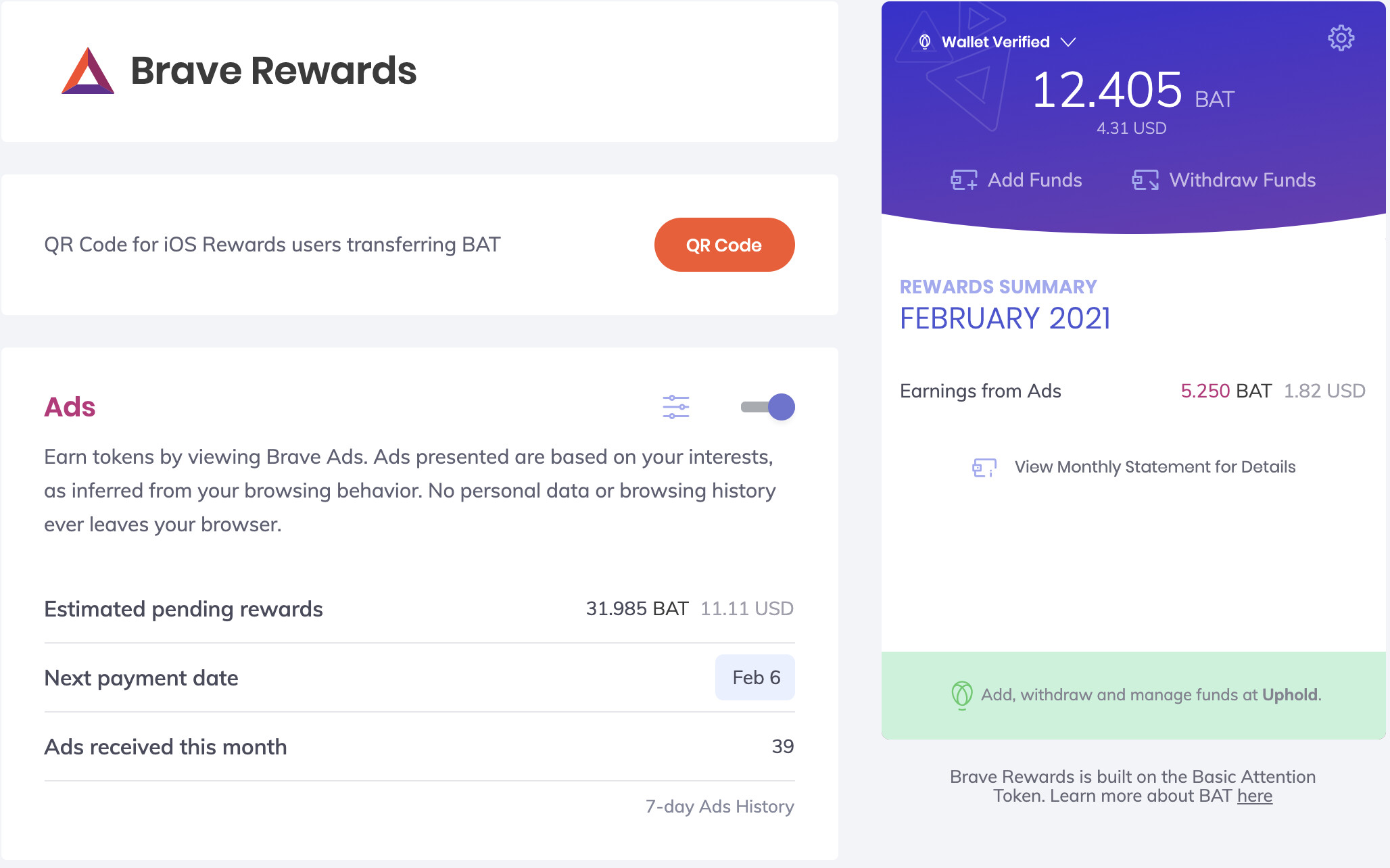Click the green Uphold logo icon
The image size is (1390, 868).
pos(961,694)
